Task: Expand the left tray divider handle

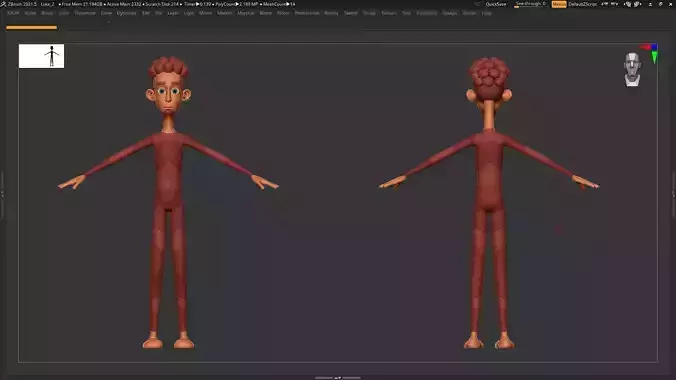Action: point(2,195)
